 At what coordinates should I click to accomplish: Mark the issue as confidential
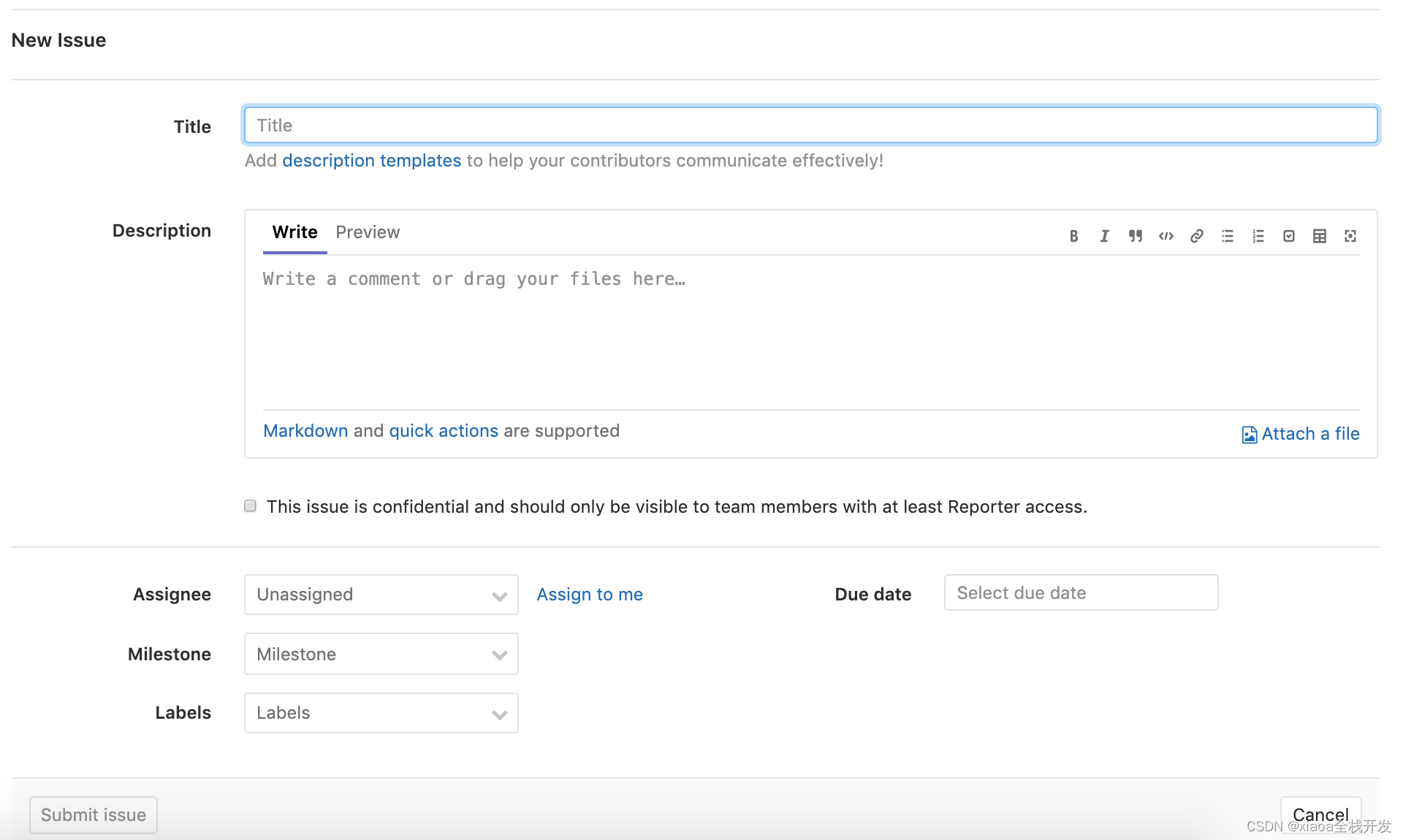(x=251, y=506)
